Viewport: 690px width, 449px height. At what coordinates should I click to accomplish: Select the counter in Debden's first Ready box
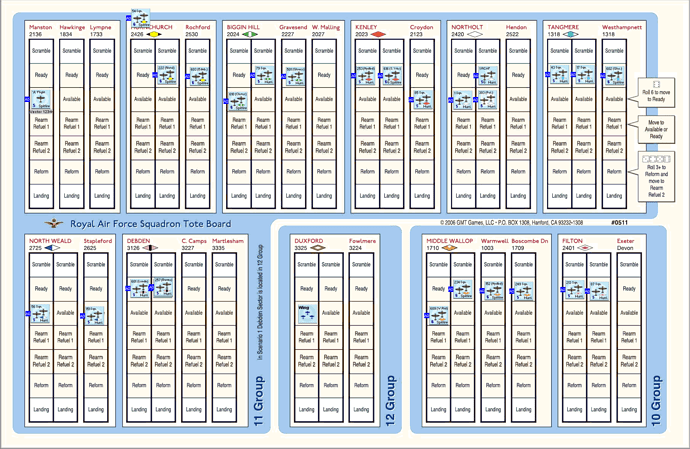coord(140,289)
